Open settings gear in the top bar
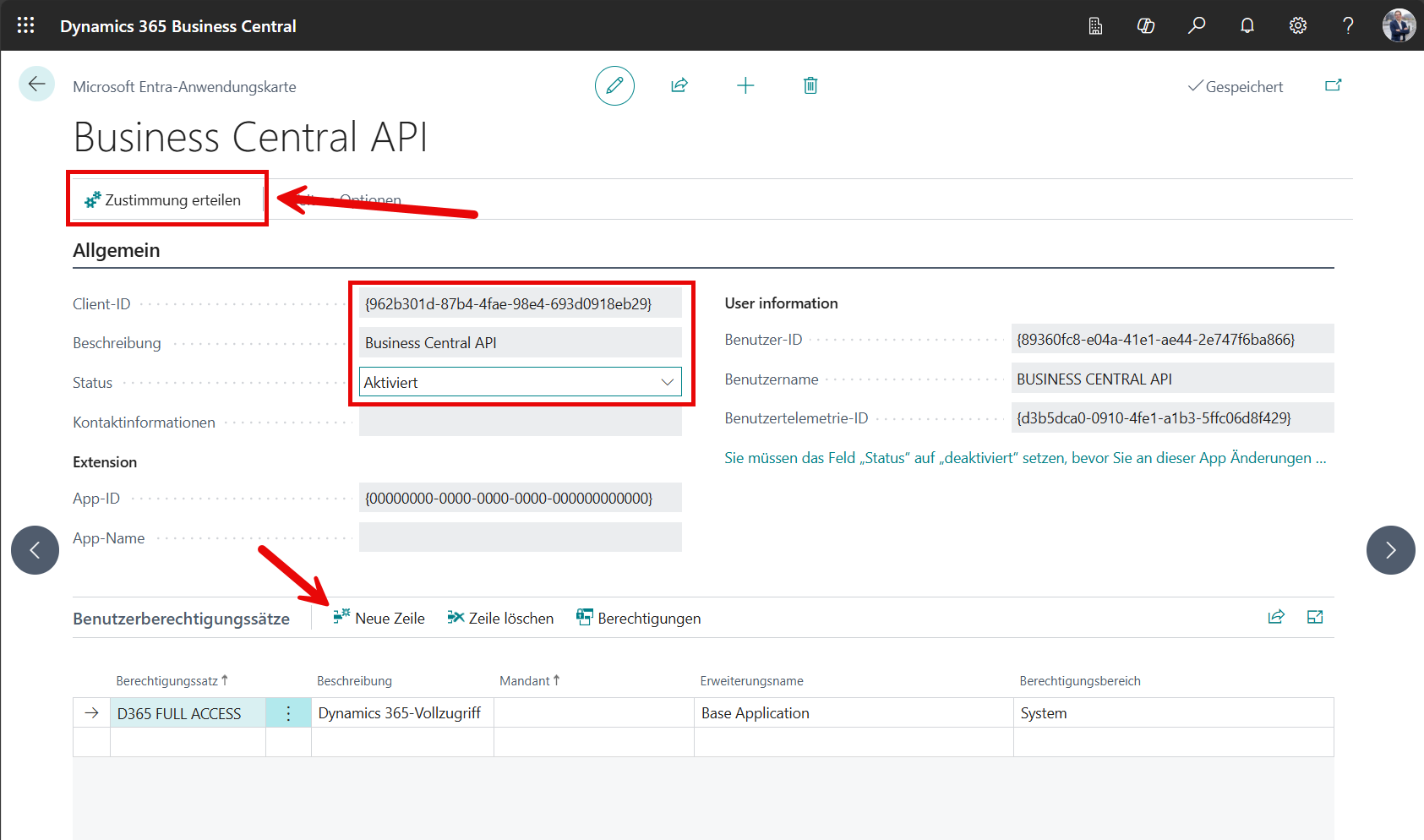 [x=1298, y=25]
